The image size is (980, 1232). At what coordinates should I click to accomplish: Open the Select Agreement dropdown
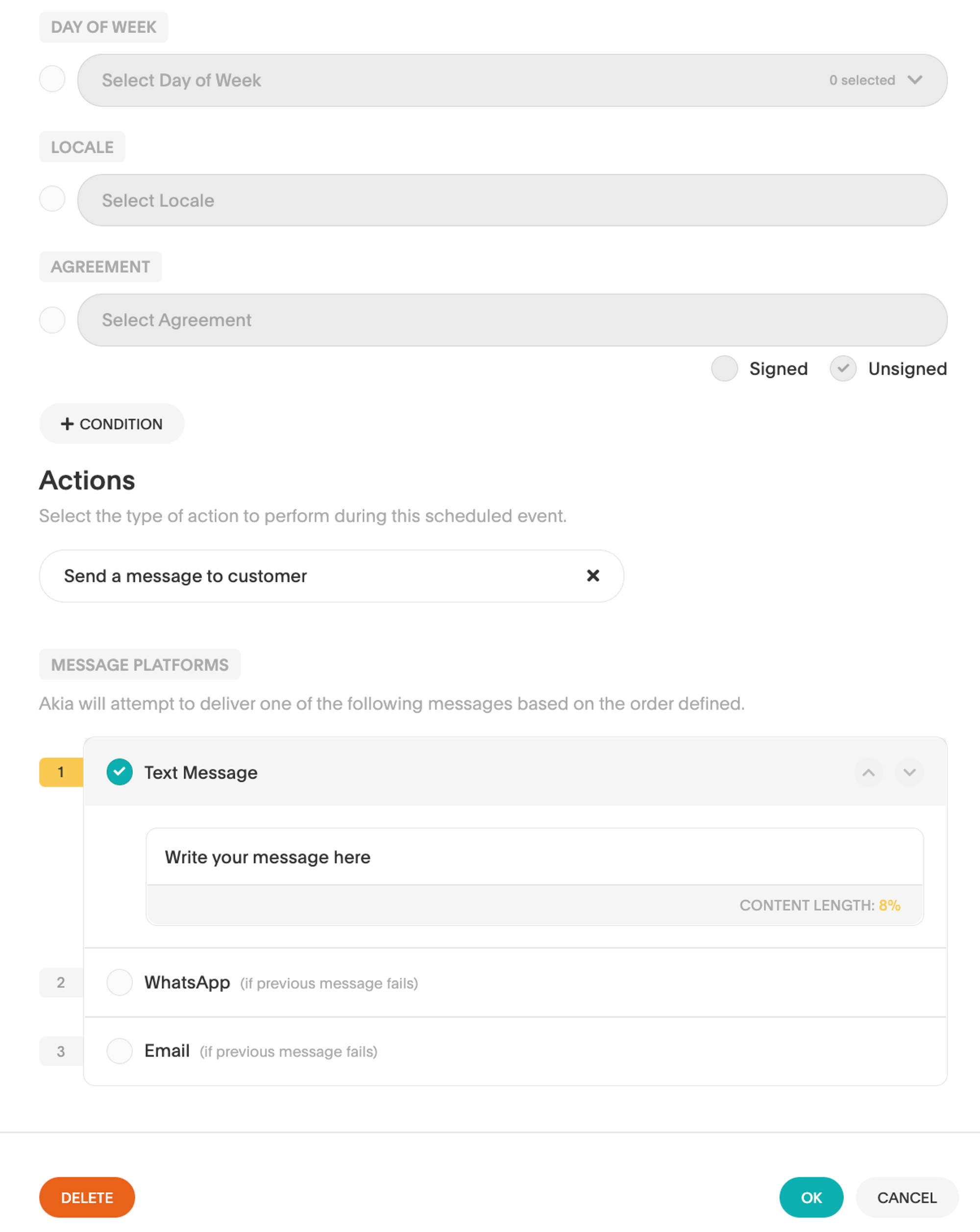pos(512,319)
